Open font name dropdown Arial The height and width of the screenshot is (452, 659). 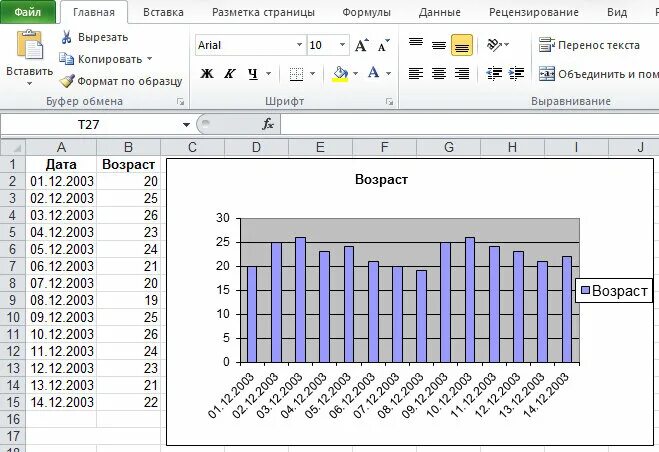tap(299, 45)
